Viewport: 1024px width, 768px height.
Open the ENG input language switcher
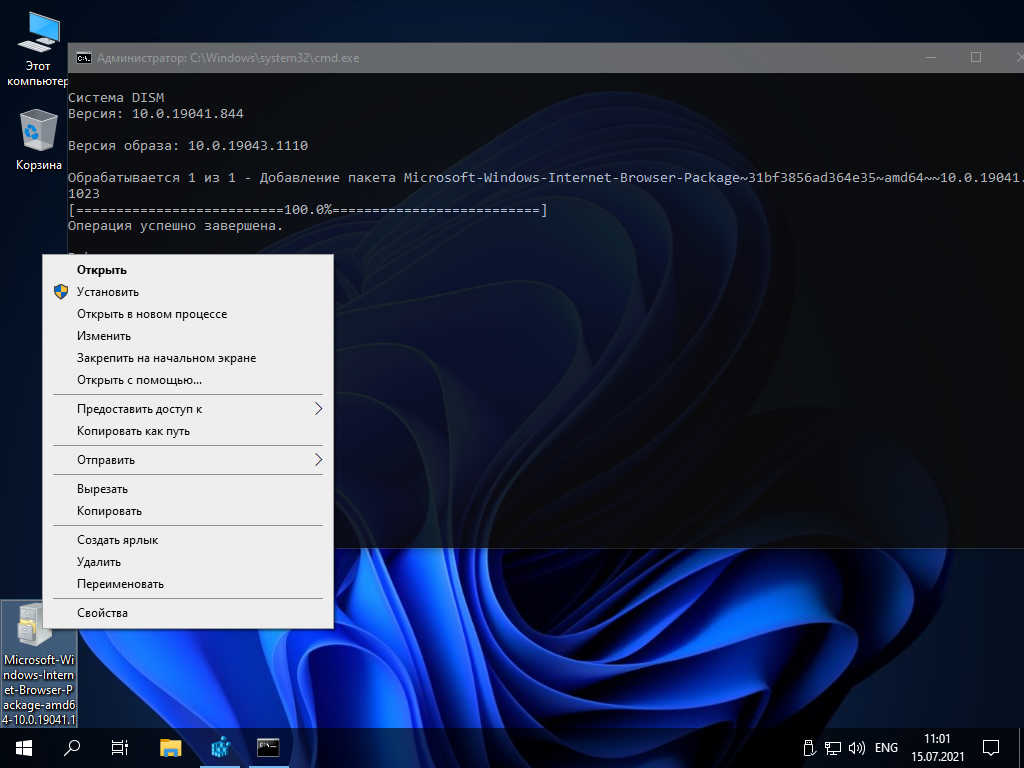tap(886, 747)
